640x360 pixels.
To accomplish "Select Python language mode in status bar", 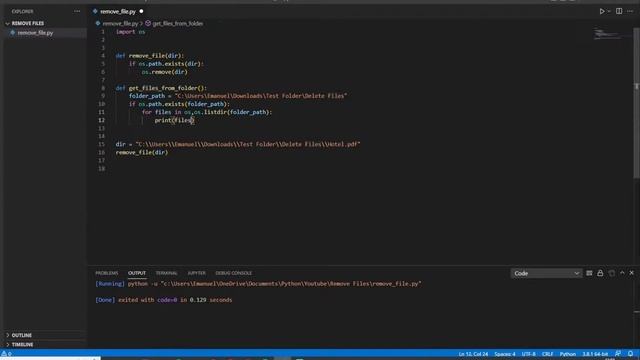I will (567, 354).
